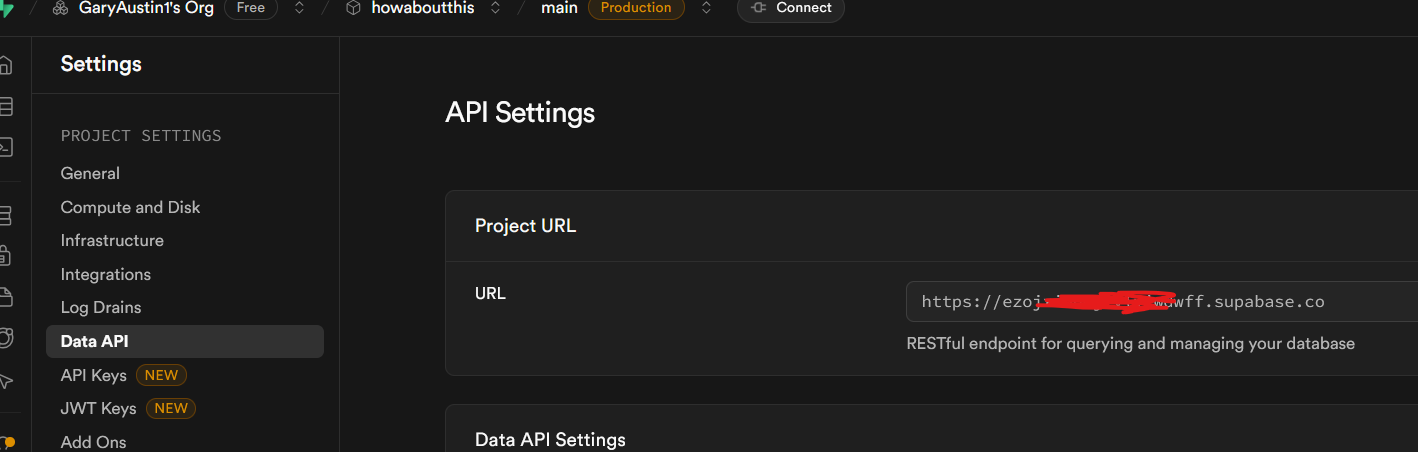Expand the organization switcher chevron
Screen dimensions: 1418x452
click(299, 8)
